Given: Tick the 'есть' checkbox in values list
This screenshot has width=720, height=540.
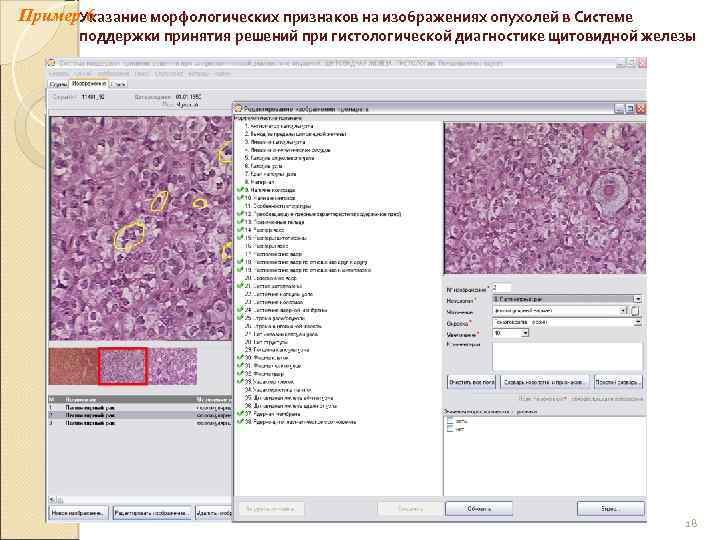Looking at the screenshot, I should 450,421.
